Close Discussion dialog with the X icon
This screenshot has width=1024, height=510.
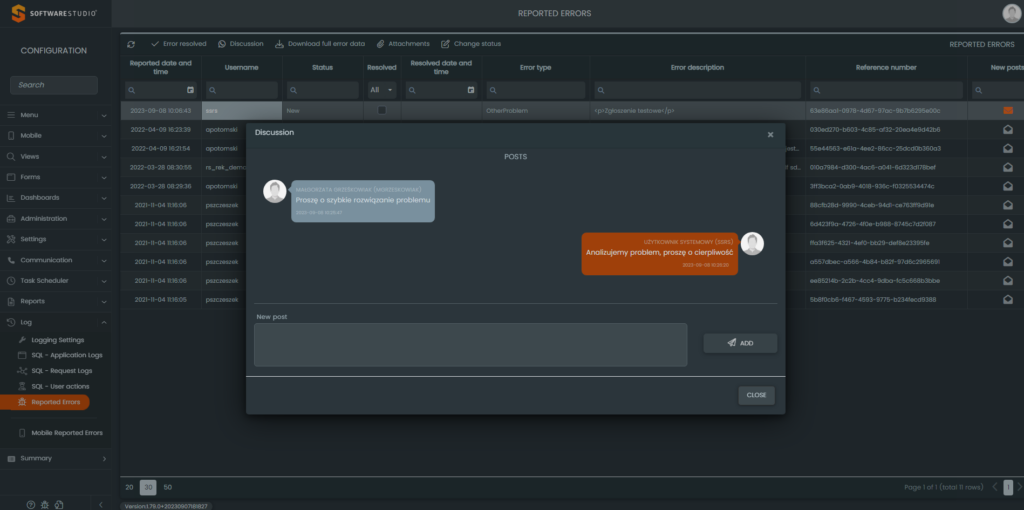point(770,134)
